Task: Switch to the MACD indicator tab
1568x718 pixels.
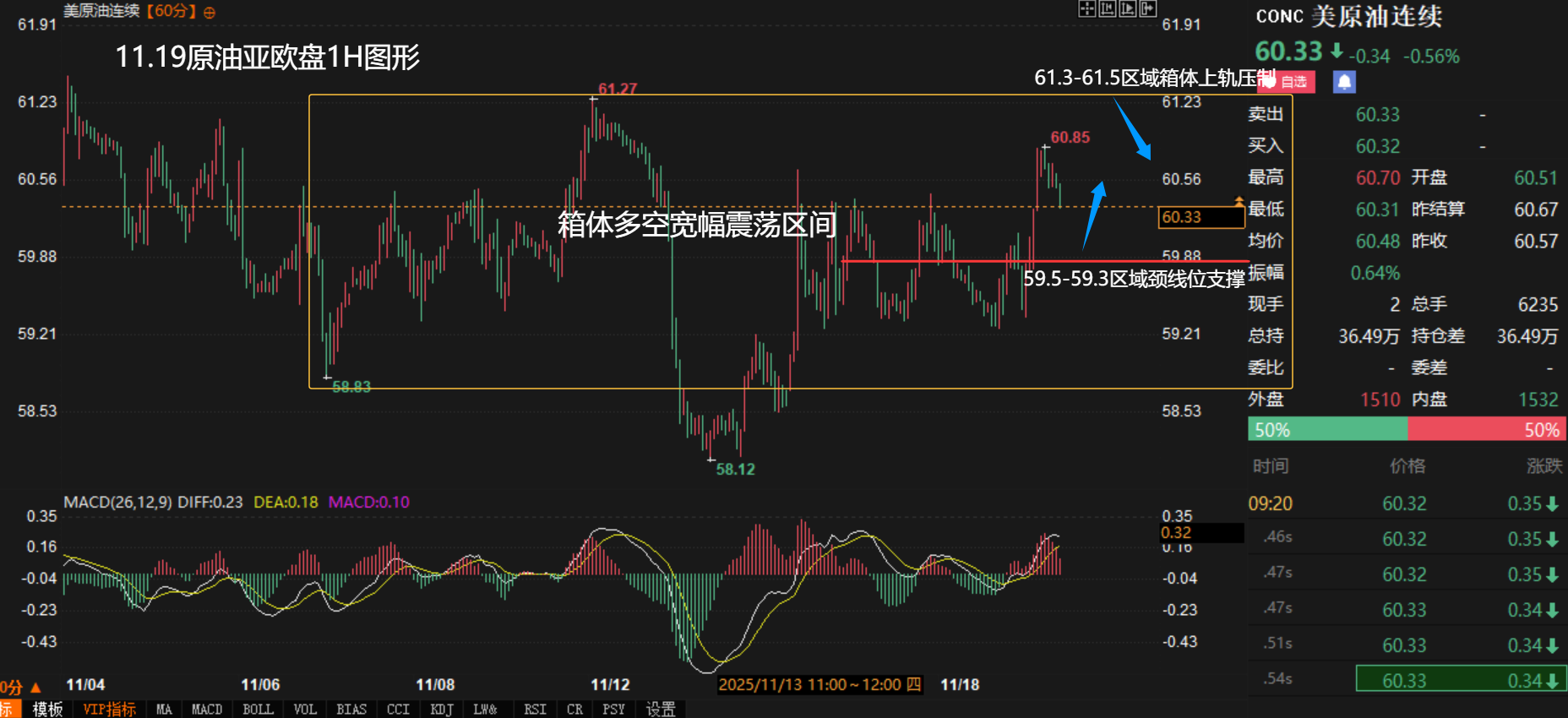Action: pyautogui.click(x=207, y=710)
